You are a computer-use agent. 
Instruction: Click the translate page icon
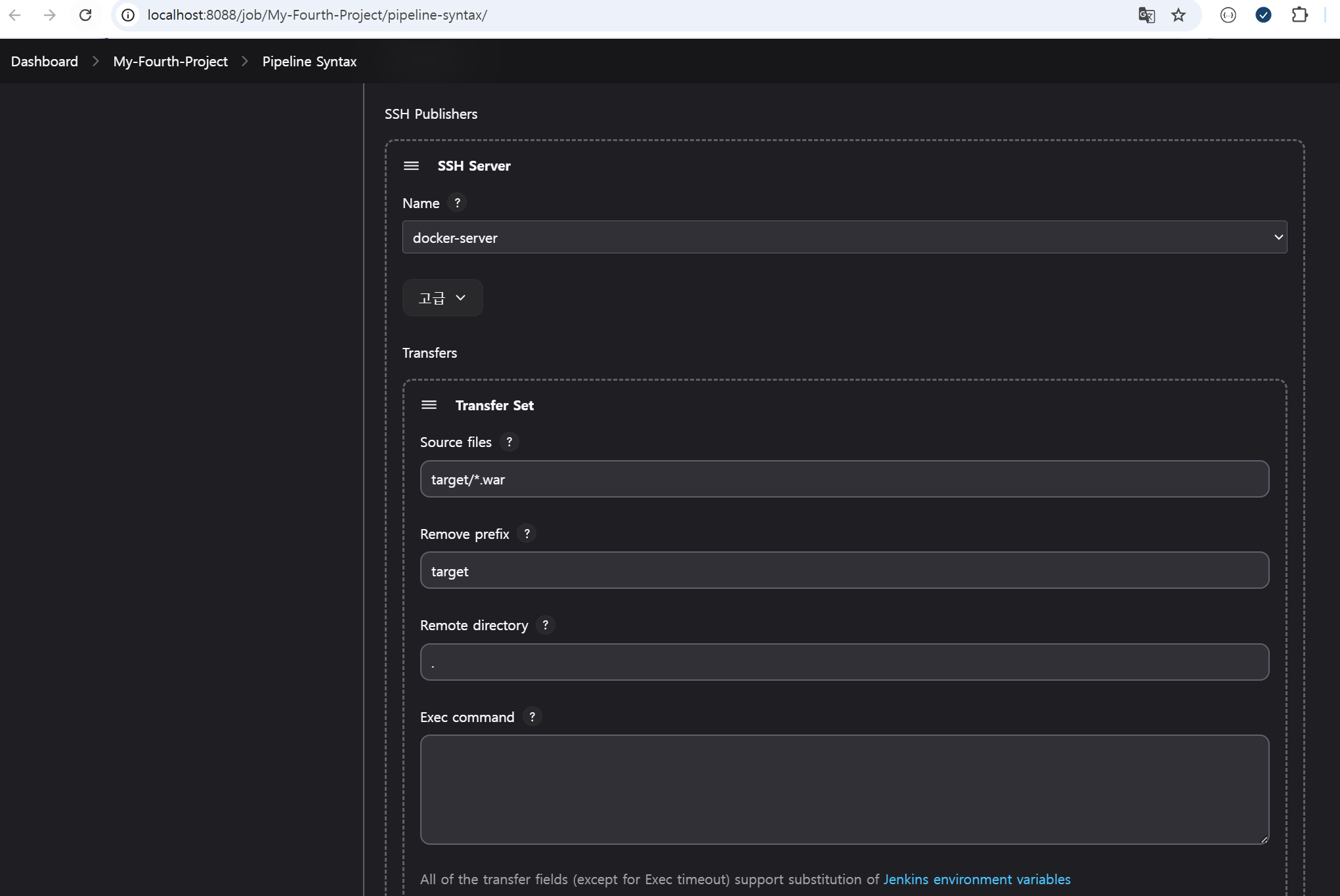click(x=1146, y=14)
